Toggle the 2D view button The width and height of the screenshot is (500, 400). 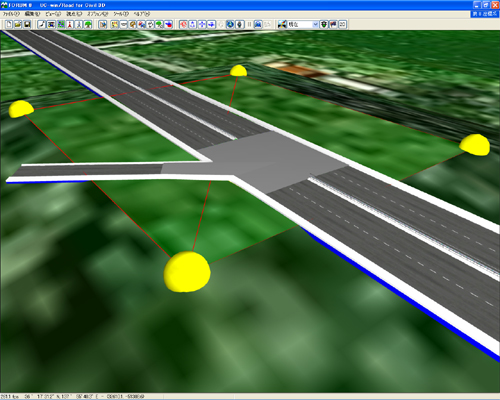(x=342, y=24)
